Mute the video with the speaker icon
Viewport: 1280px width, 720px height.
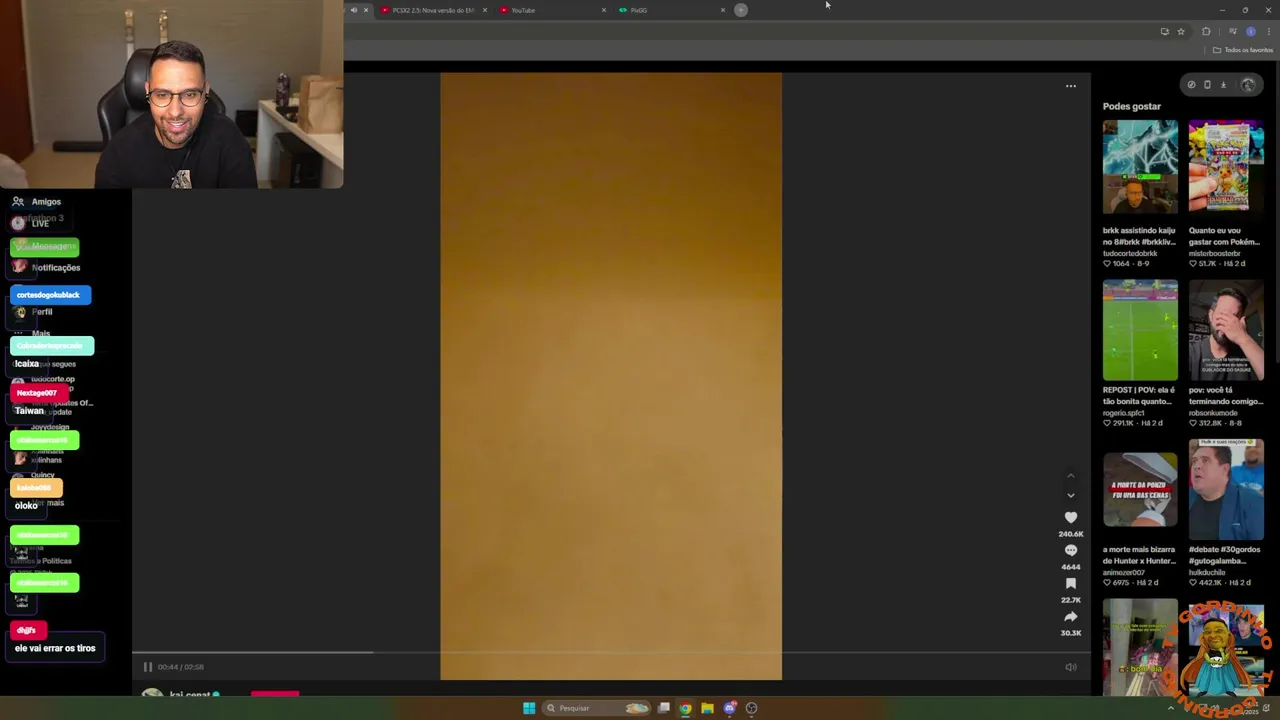(1070, 667)
